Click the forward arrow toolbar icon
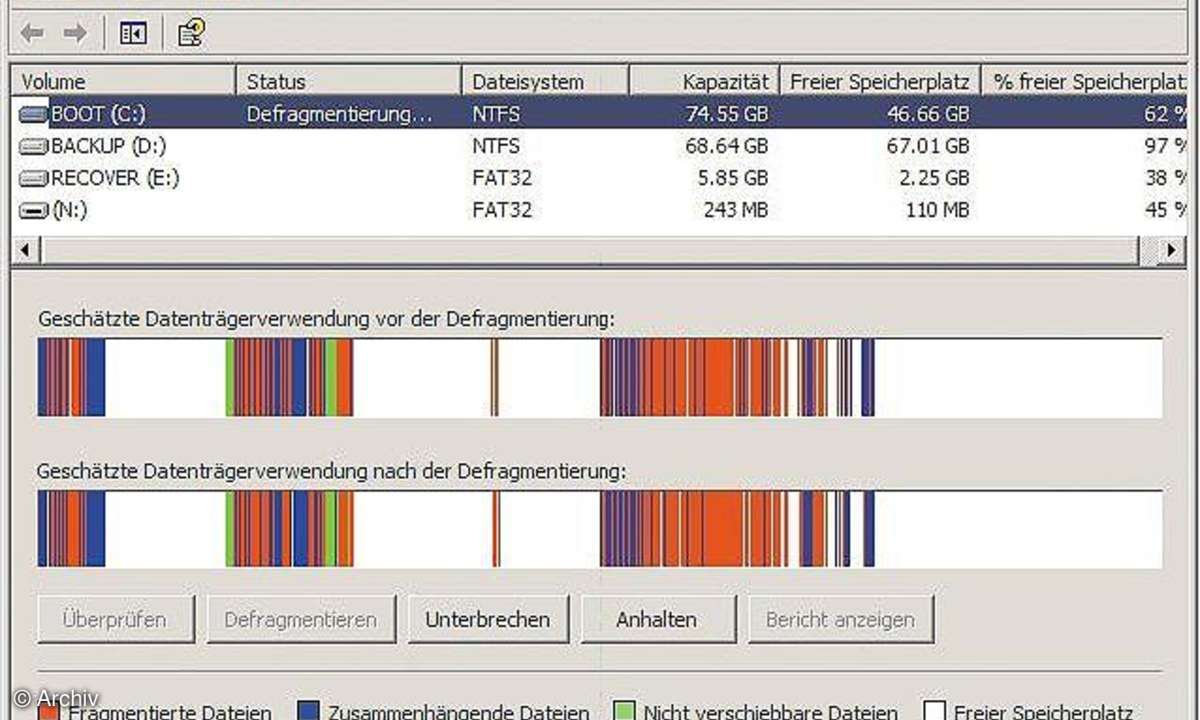Screen dimensions: 1200x720 click(75, 34)
